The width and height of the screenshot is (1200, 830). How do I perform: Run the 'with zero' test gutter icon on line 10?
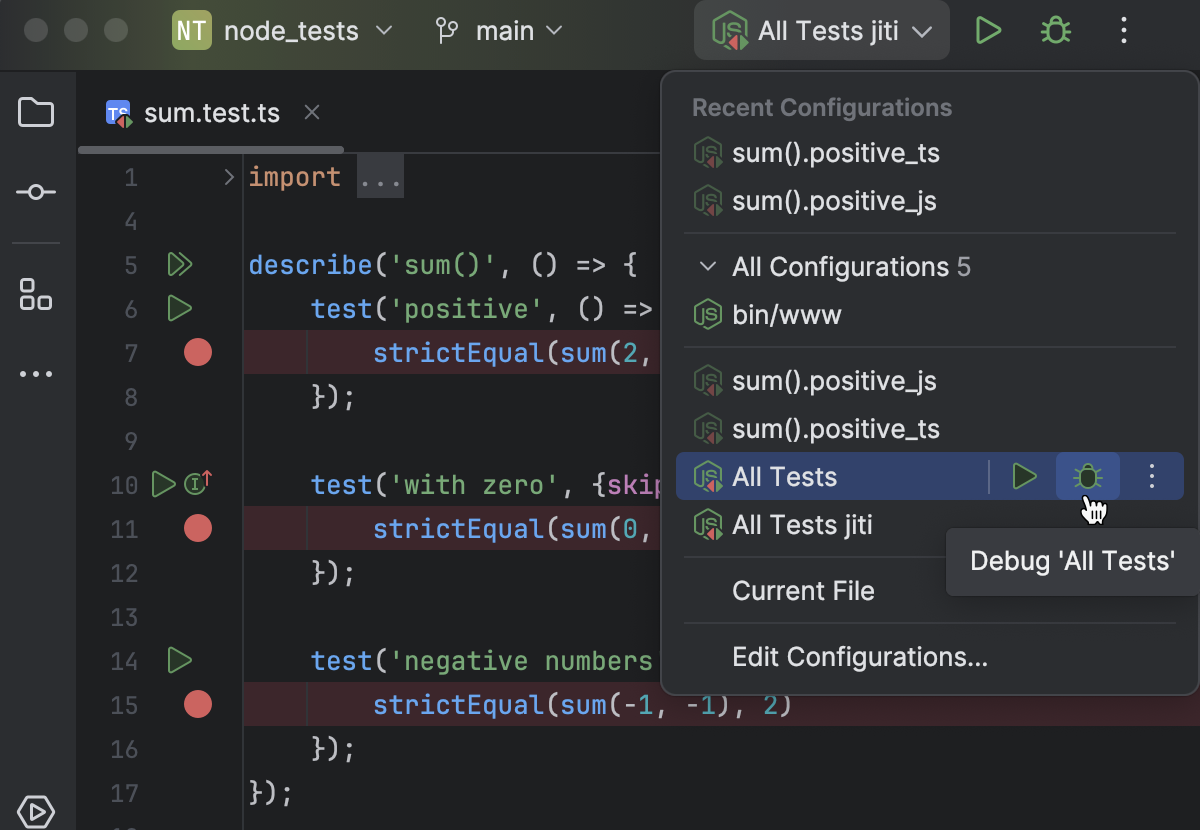(x=164, y=485)
